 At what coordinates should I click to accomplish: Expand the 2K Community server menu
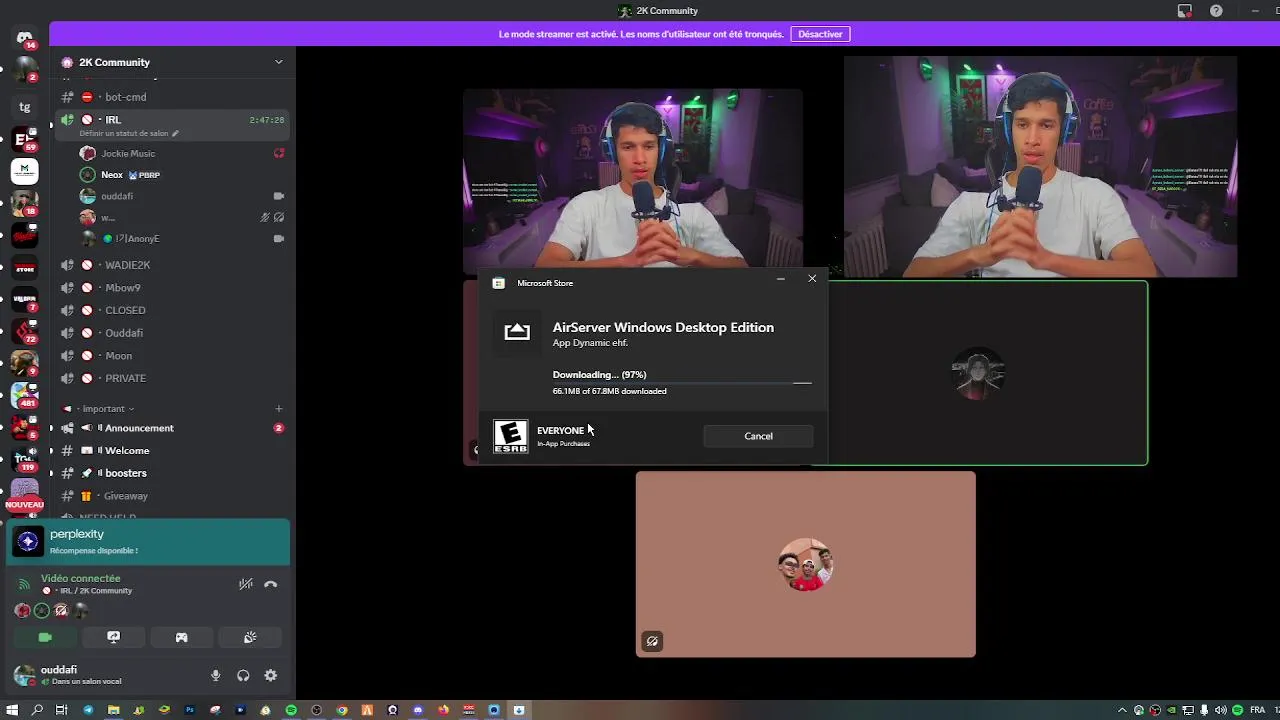tap(172, 62)
